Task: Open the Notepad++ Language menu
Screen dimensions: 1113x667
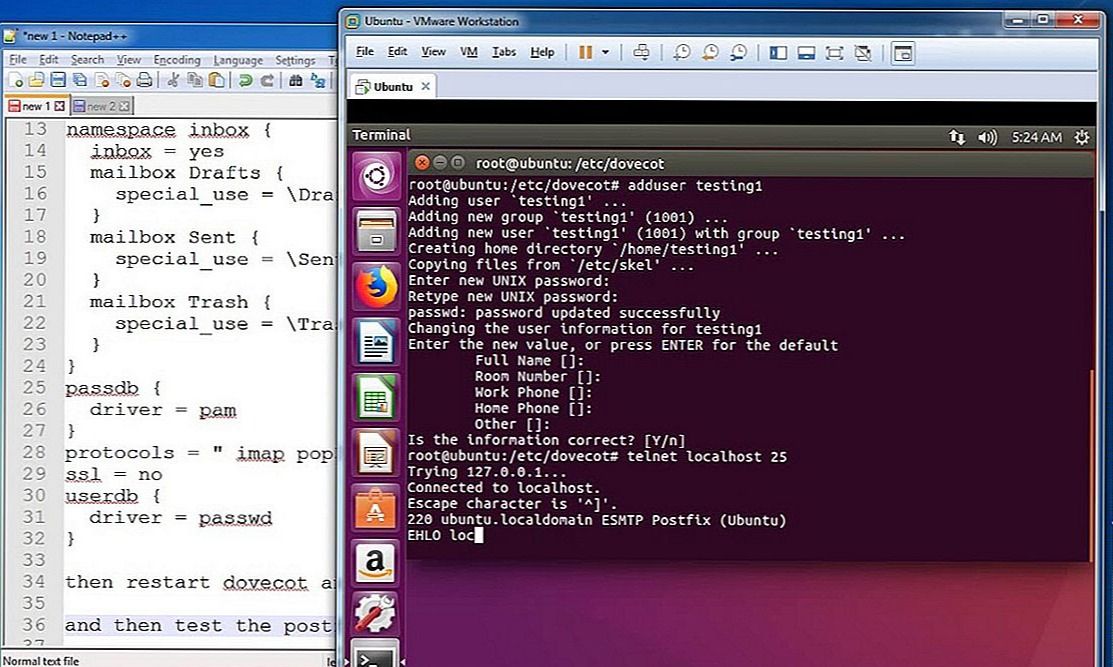Action: click(x=238, y=60)
